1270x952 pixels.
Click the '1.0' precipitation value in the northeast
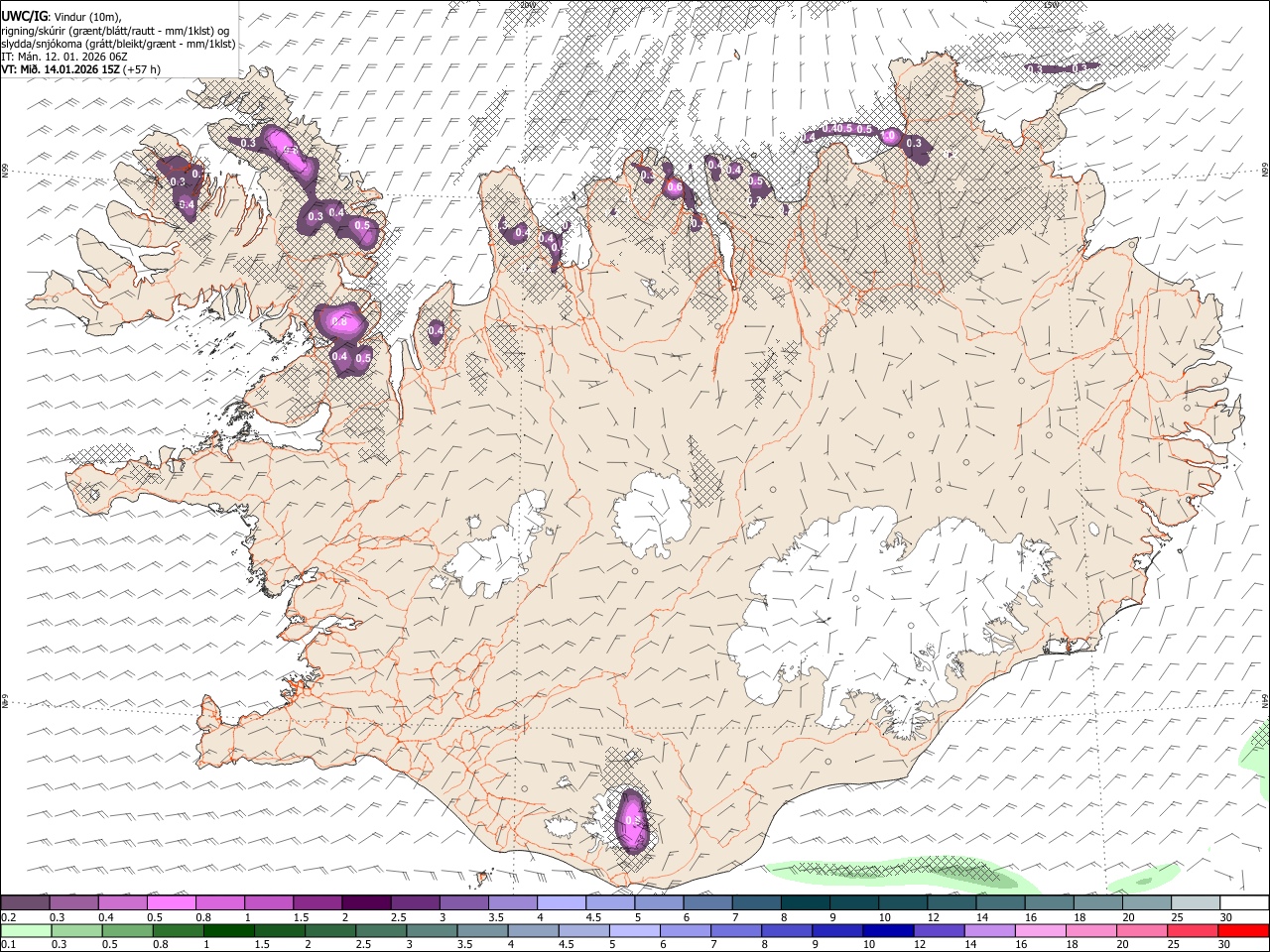coord(889,136)
